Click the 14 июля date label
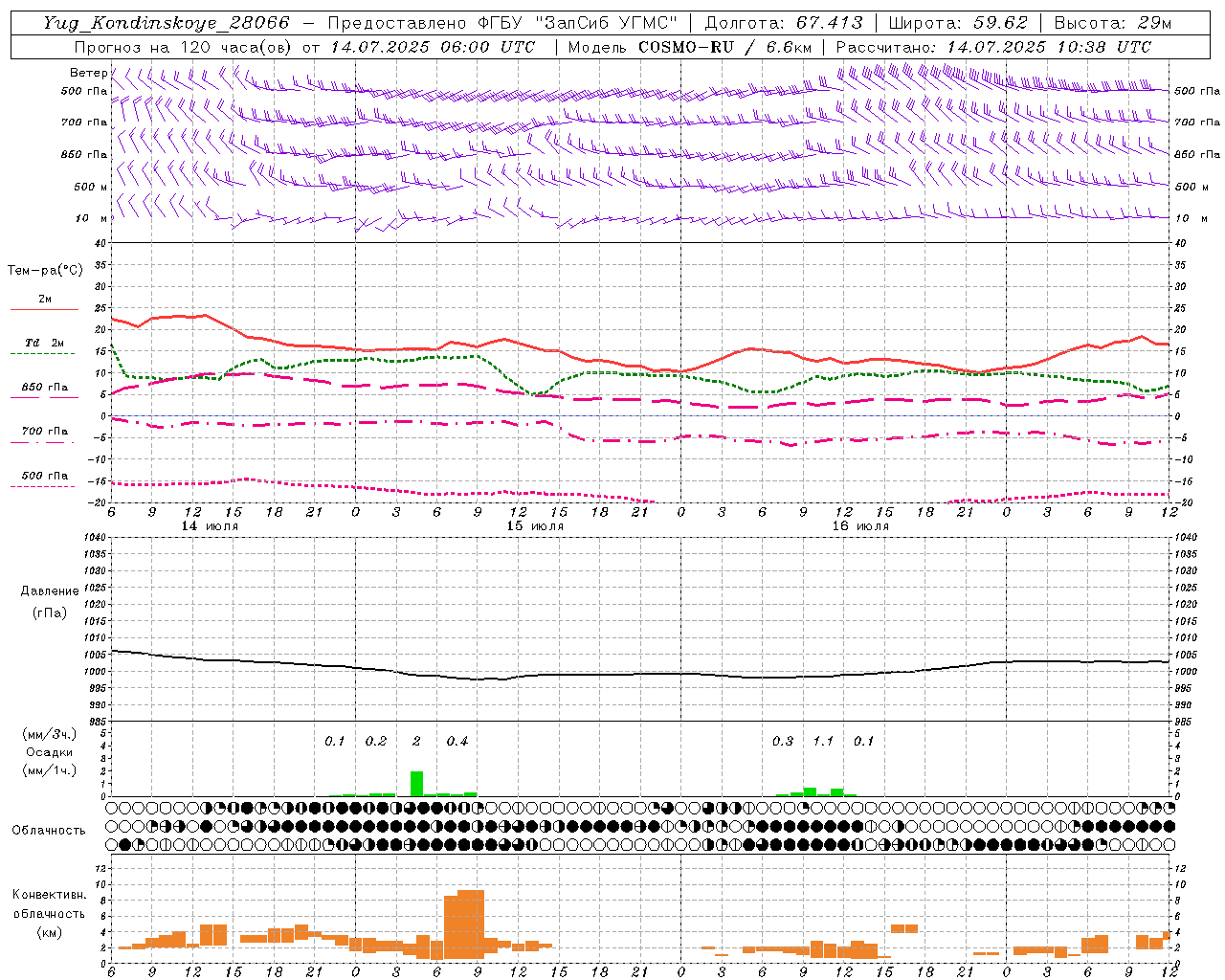This screenshot has height=980, width=1225. (210, 526)
